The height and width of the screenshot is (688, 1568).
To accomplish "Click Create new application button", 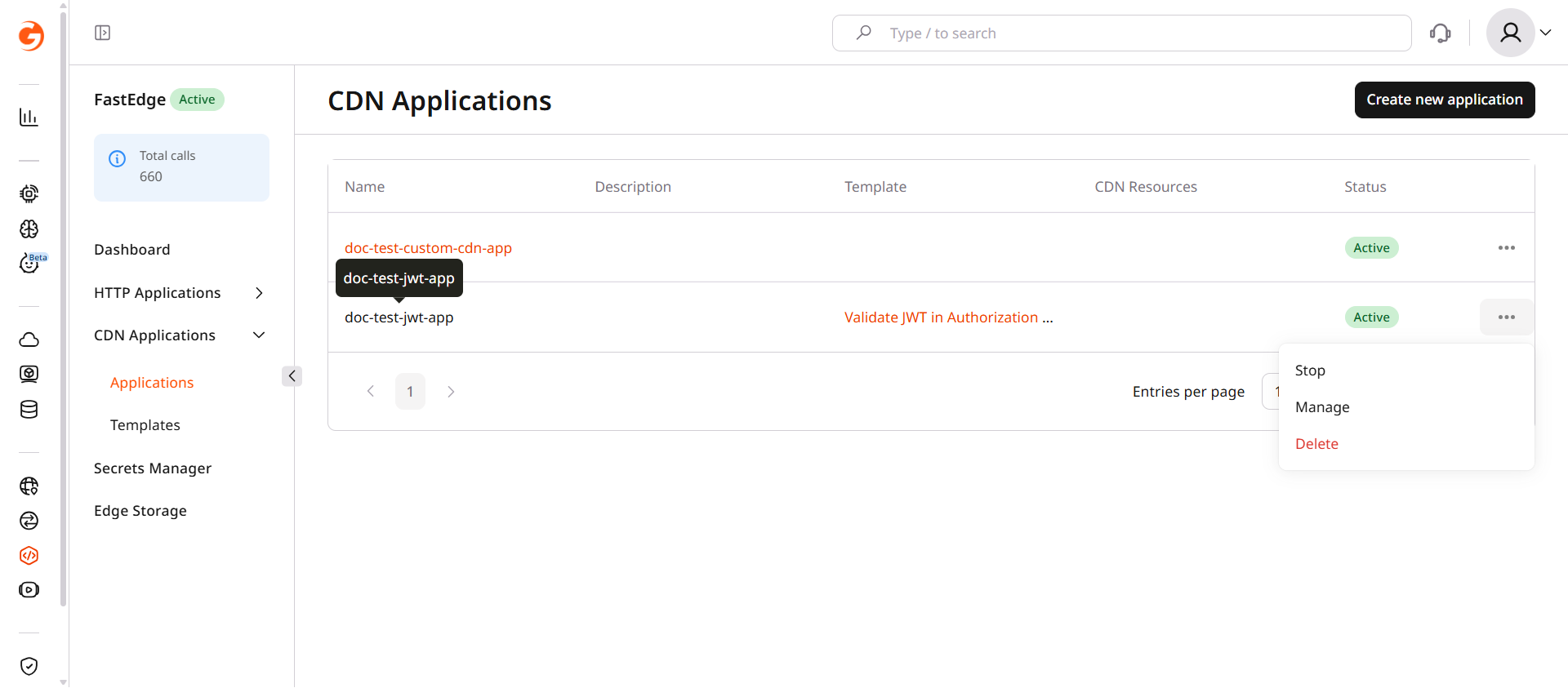I will 1445,100.
